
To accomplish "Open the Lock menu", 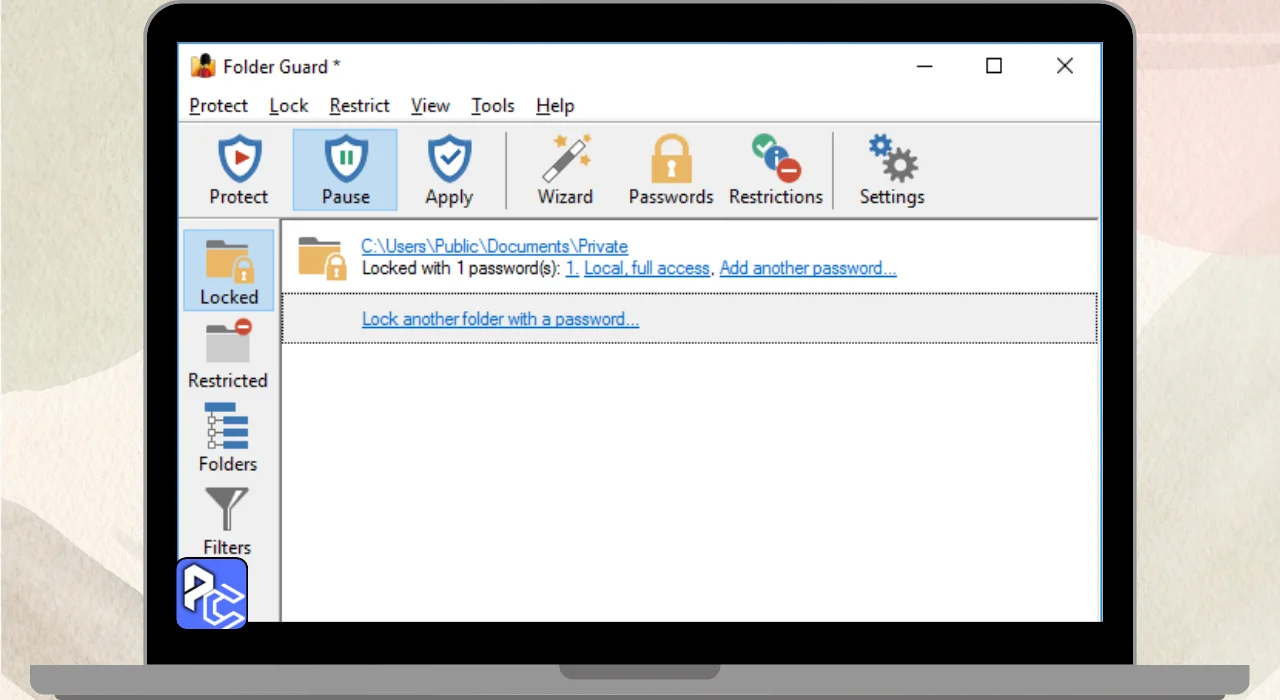I will 289,106.
